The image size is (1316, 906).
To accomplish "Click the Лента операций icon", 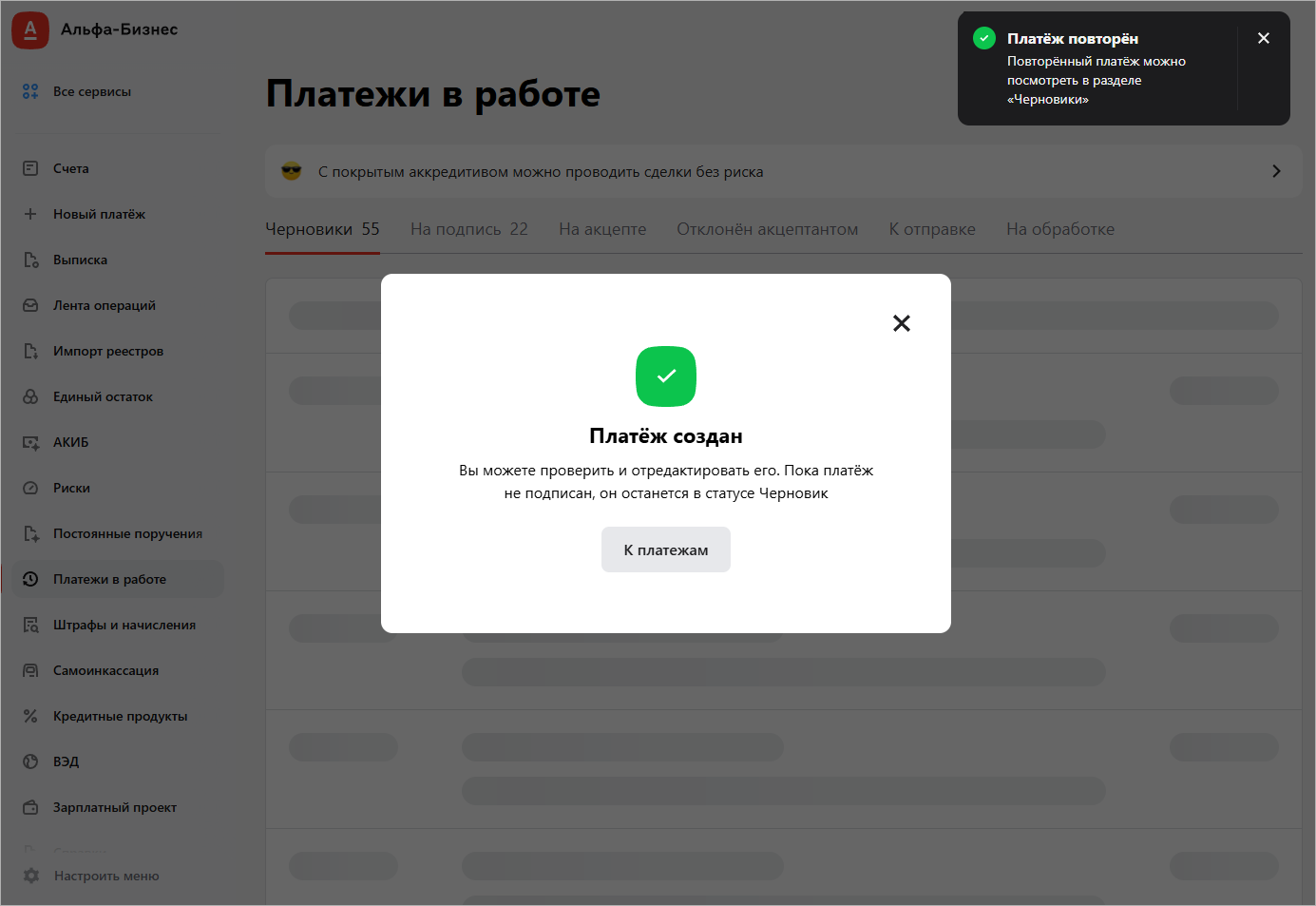I will click(x=30, y=305).
